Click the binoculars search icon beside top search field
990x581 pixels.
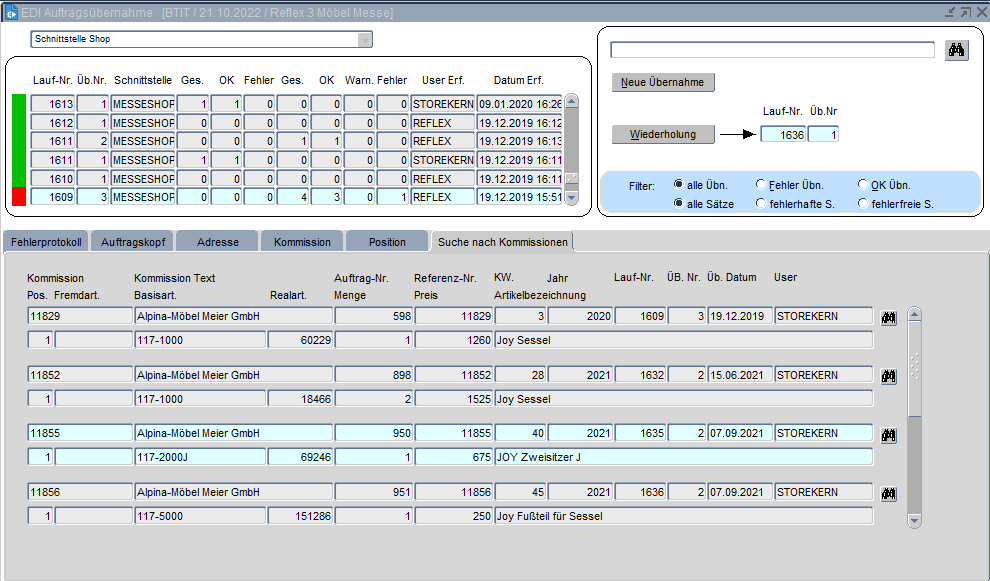click(956, 51)
